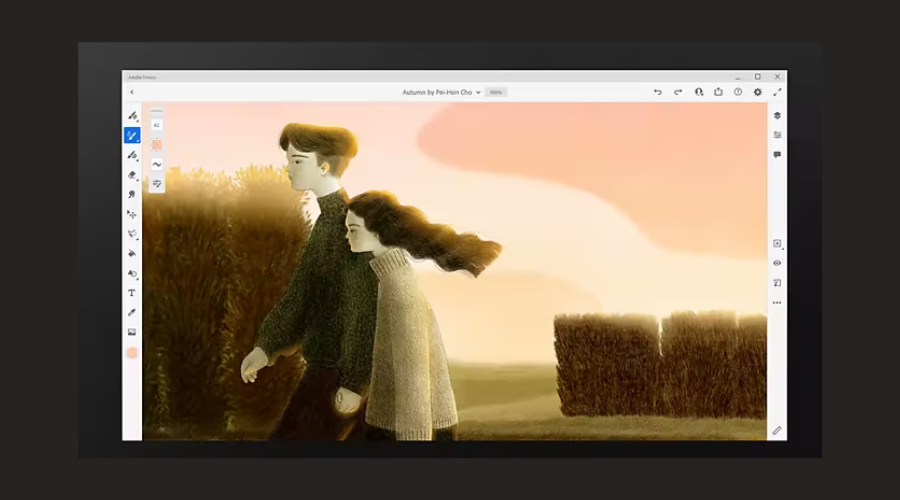Open the Share/export menu
The height and width of the screenshot is (500, 900).
pos(718,92)
